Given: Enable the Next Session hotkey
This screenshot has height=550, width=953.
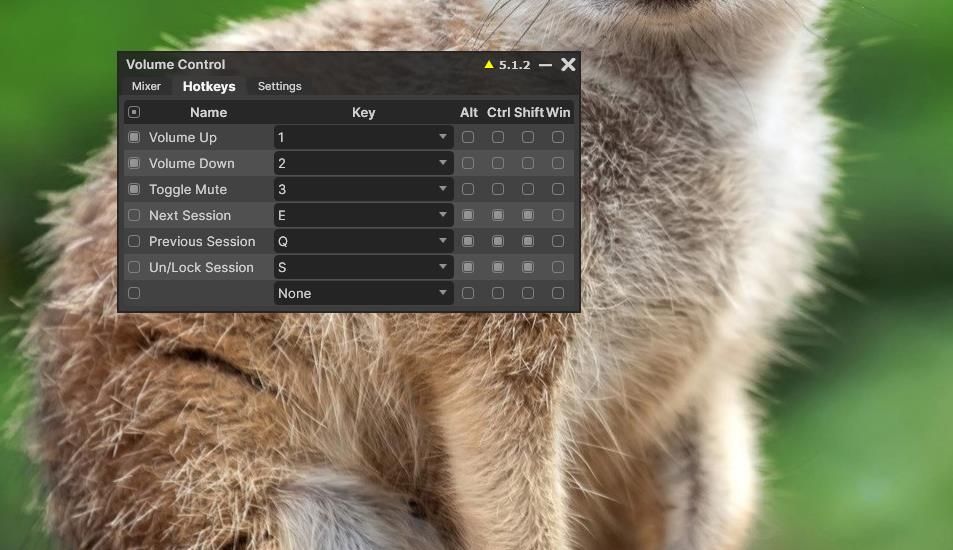Looking at the screenshot, I should (x=134, y=215).
